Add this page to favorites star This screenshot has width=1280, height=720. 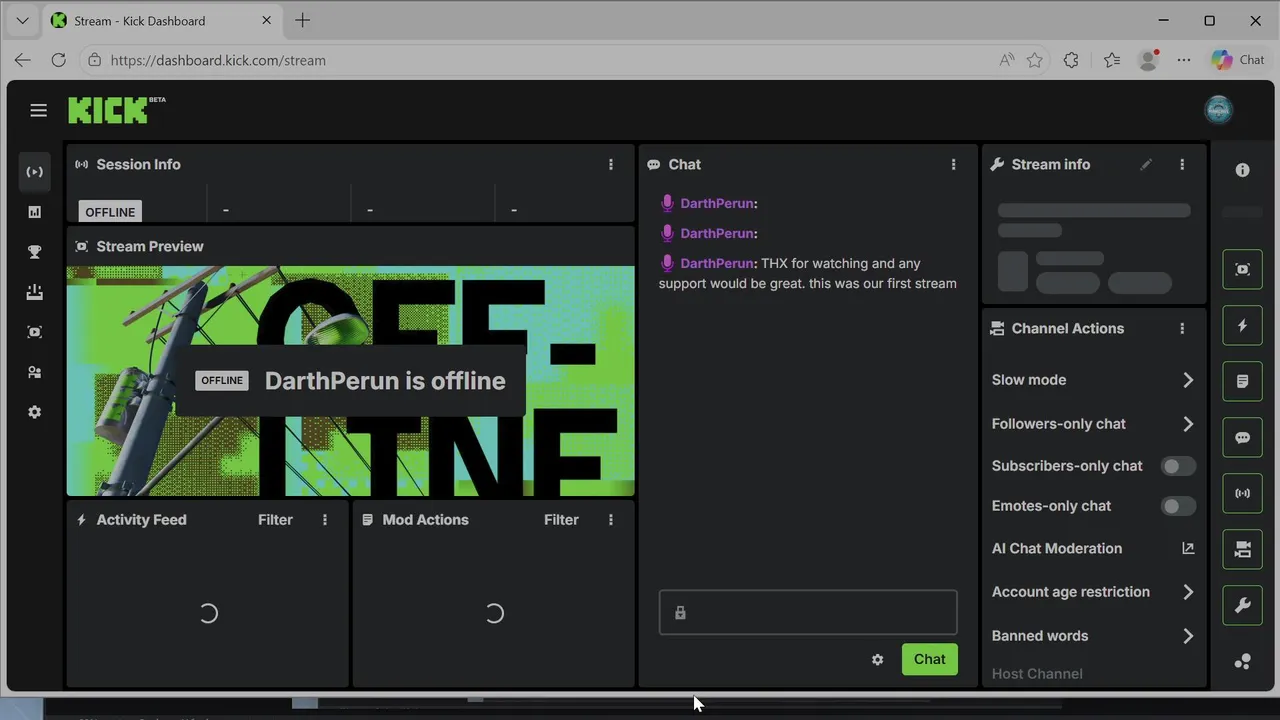coord(1035,60)
